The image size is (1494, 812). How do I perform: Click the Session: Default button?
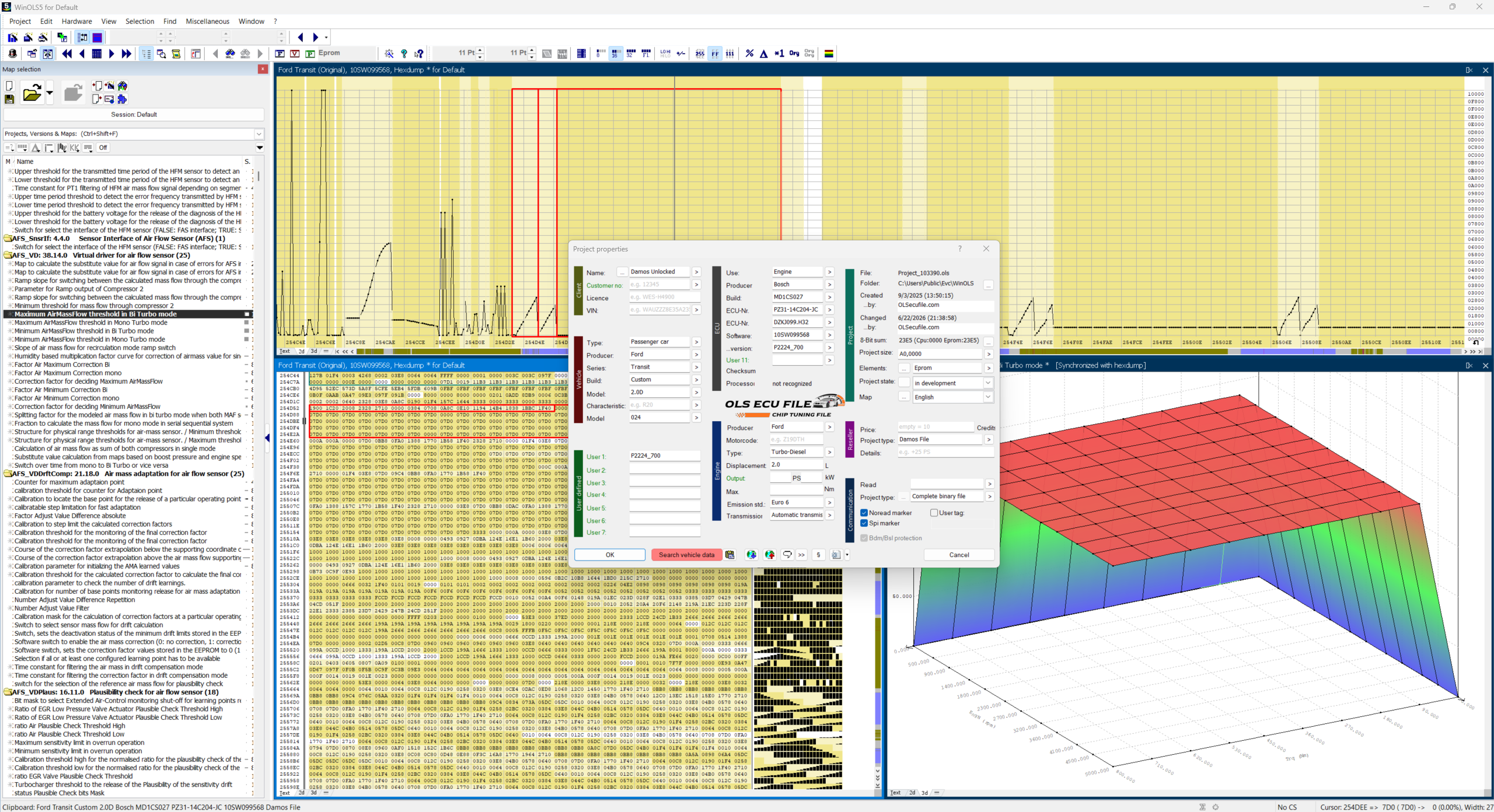pos(134,115)
